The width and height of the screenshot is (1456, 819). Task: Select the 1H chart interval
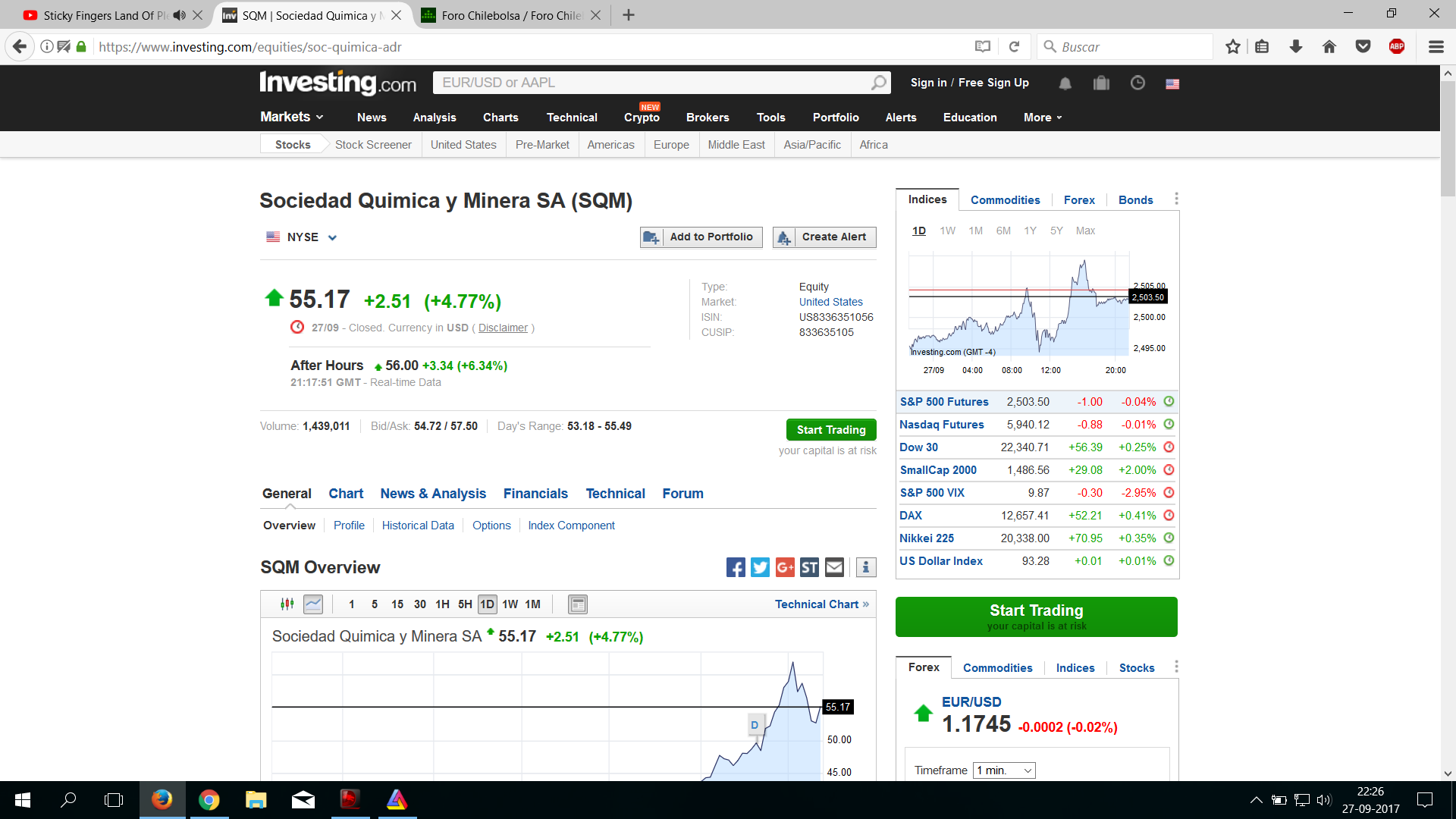(443, 604)
